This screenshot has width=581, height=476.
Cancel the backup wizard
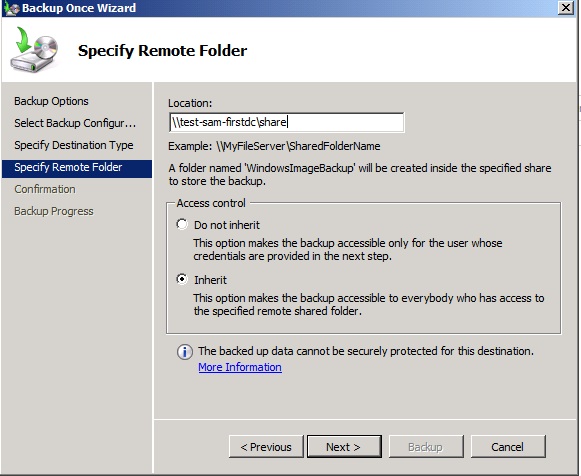(508, 446)
